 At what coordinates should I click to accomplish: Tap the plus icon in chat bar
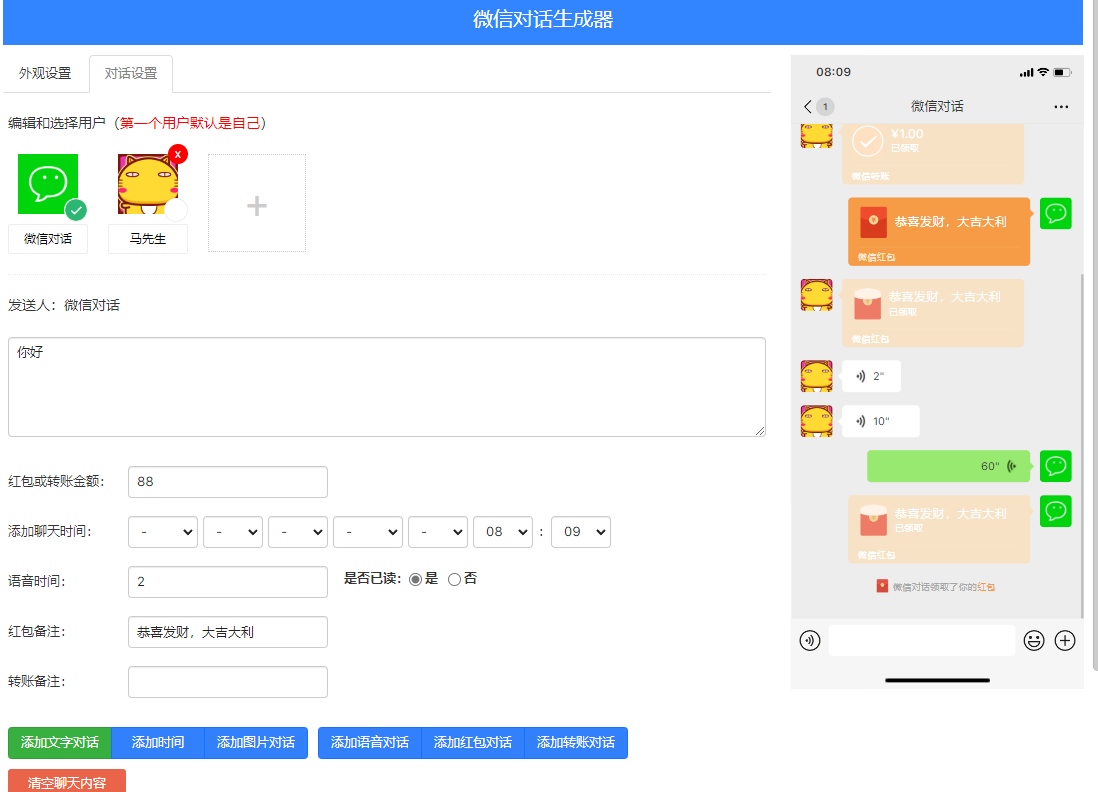click(x=1065, y=640)
